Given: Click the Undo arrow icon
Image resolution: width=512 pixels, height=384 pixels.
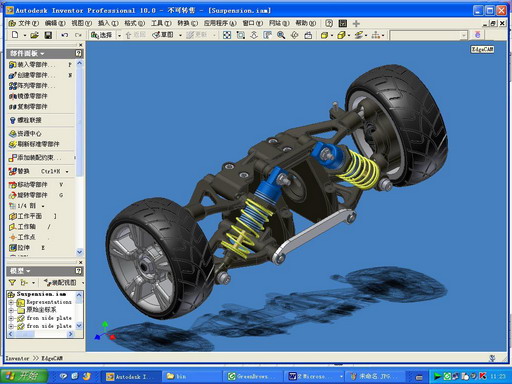Looking at the screenshot, I should 65,35.
